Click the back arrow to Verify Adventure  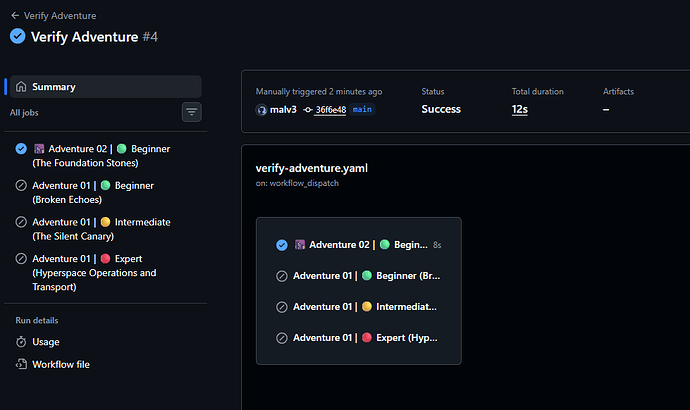15,16
